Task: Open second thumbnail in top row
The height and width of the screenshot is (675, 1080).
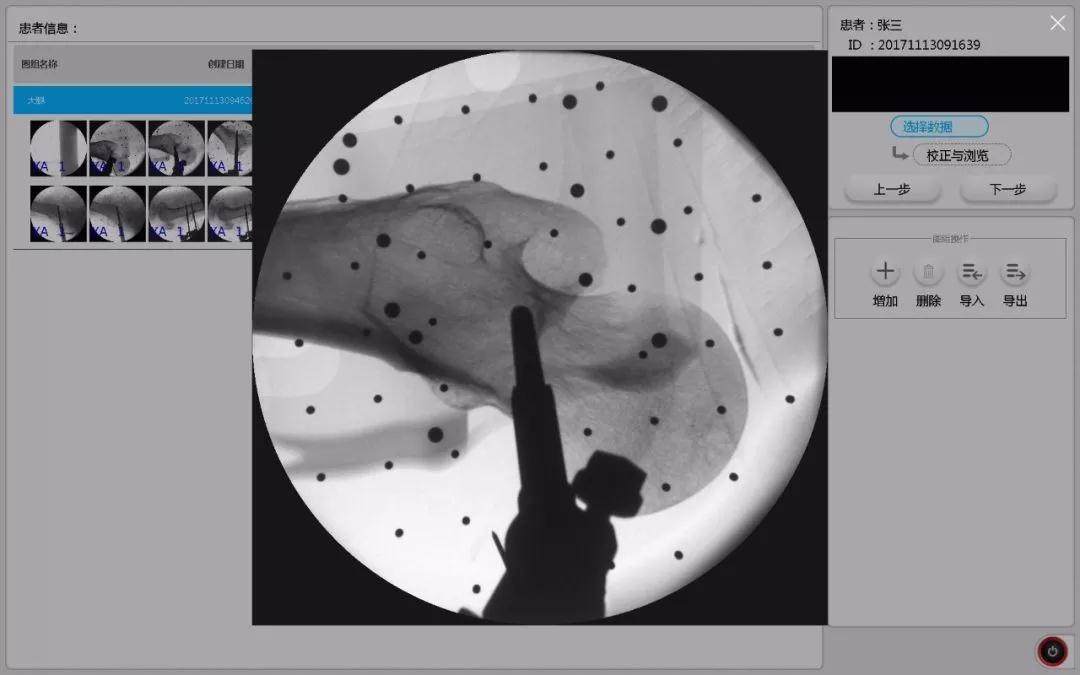Action: pyautogui.click(x=117, y=148)
